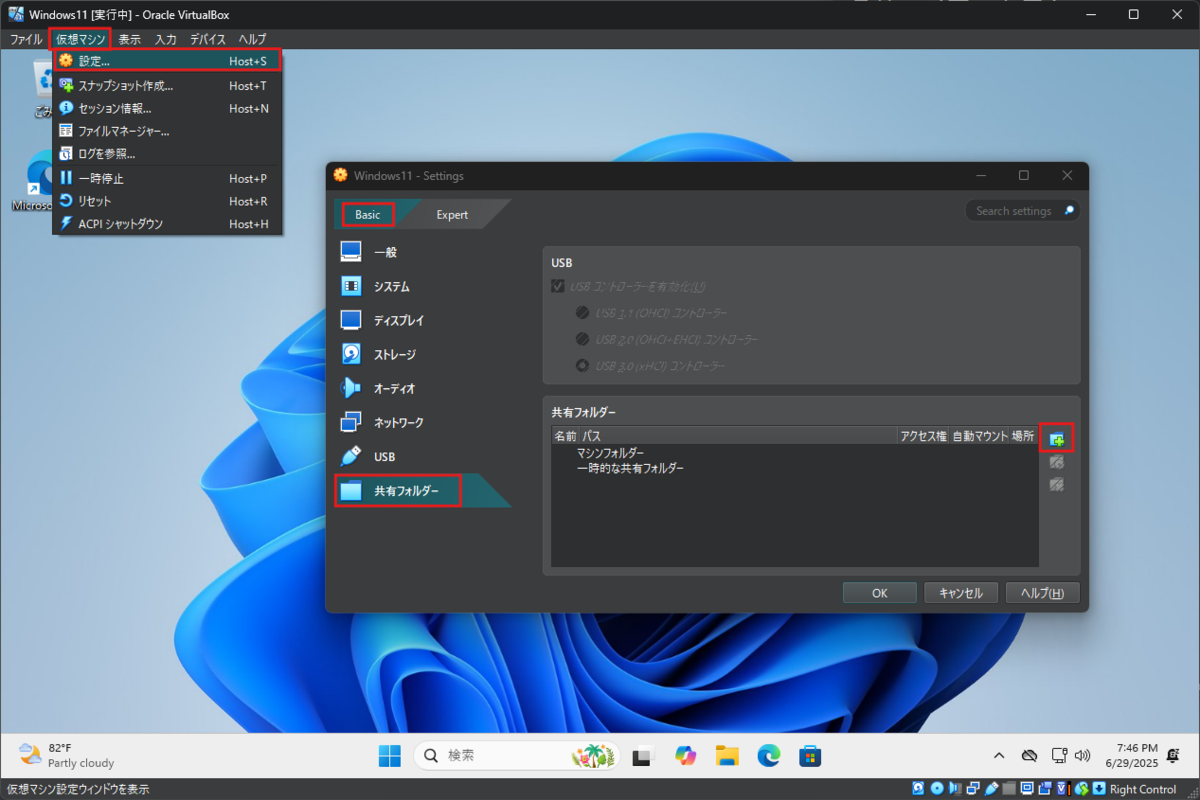Open the ディスプレイ settings category
This screenshot has width=1200, height=800.
tap(422, 320)
